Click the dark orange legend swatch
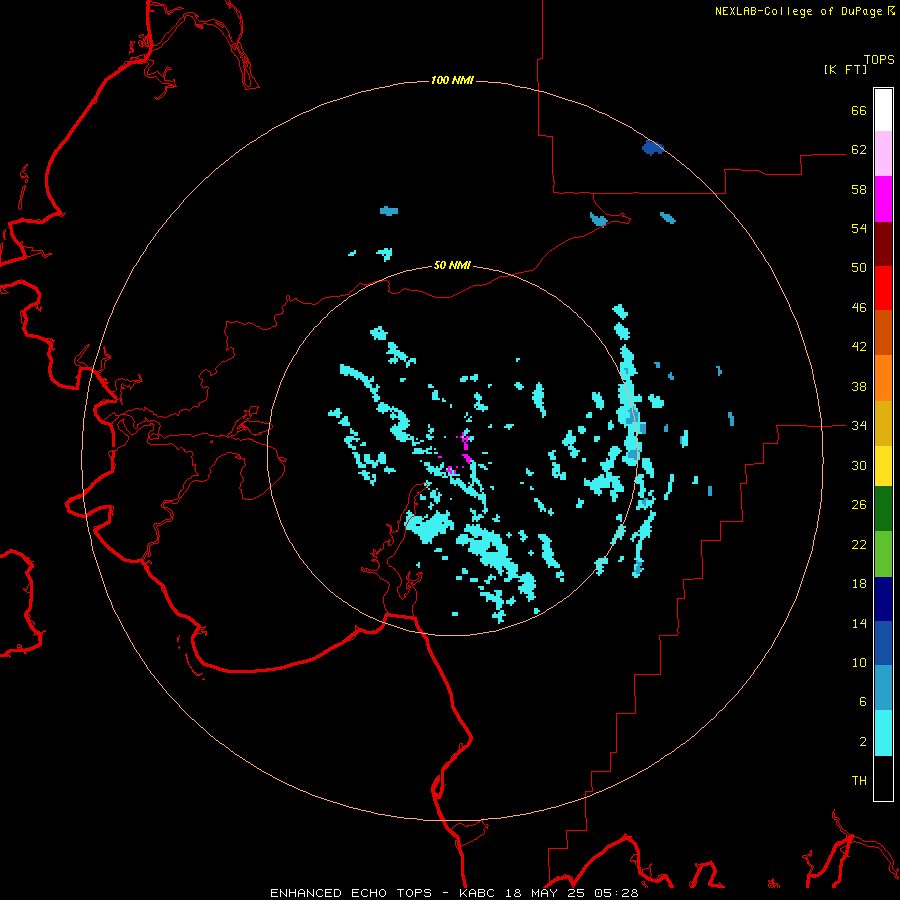 883,332
